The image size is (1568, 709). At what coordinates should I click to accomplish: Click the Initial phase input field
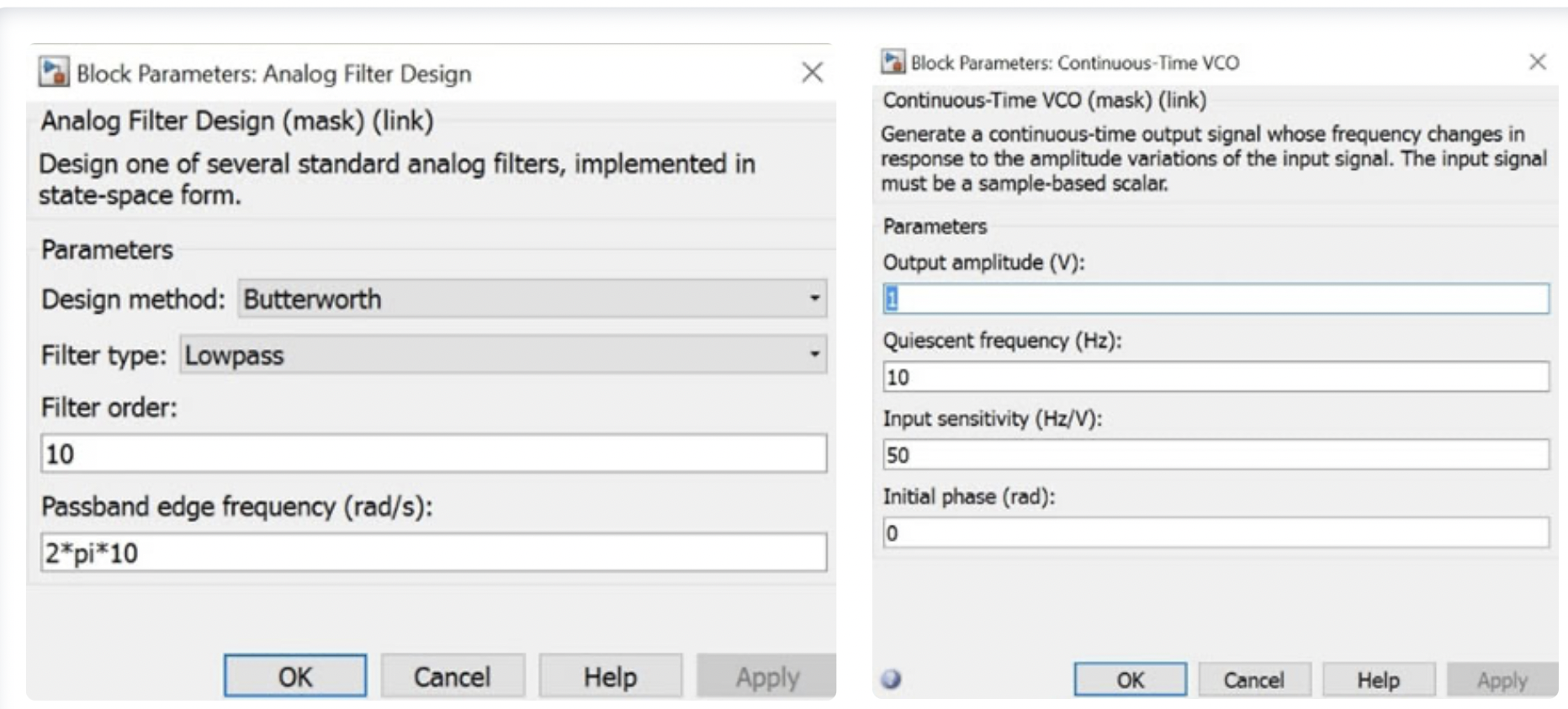[x=1216, y=533]
